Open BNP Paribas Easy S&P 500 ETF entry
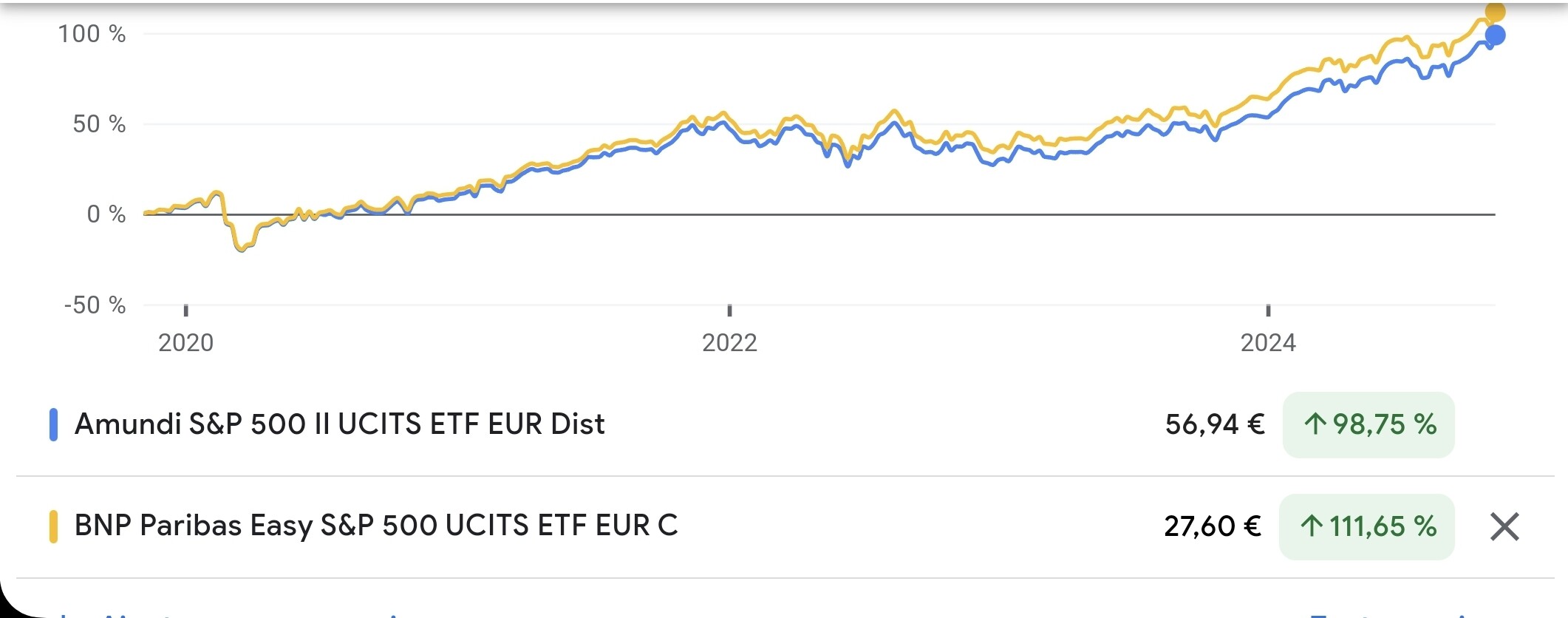The width and height of the screenshot is (1568, 618). 376,526
